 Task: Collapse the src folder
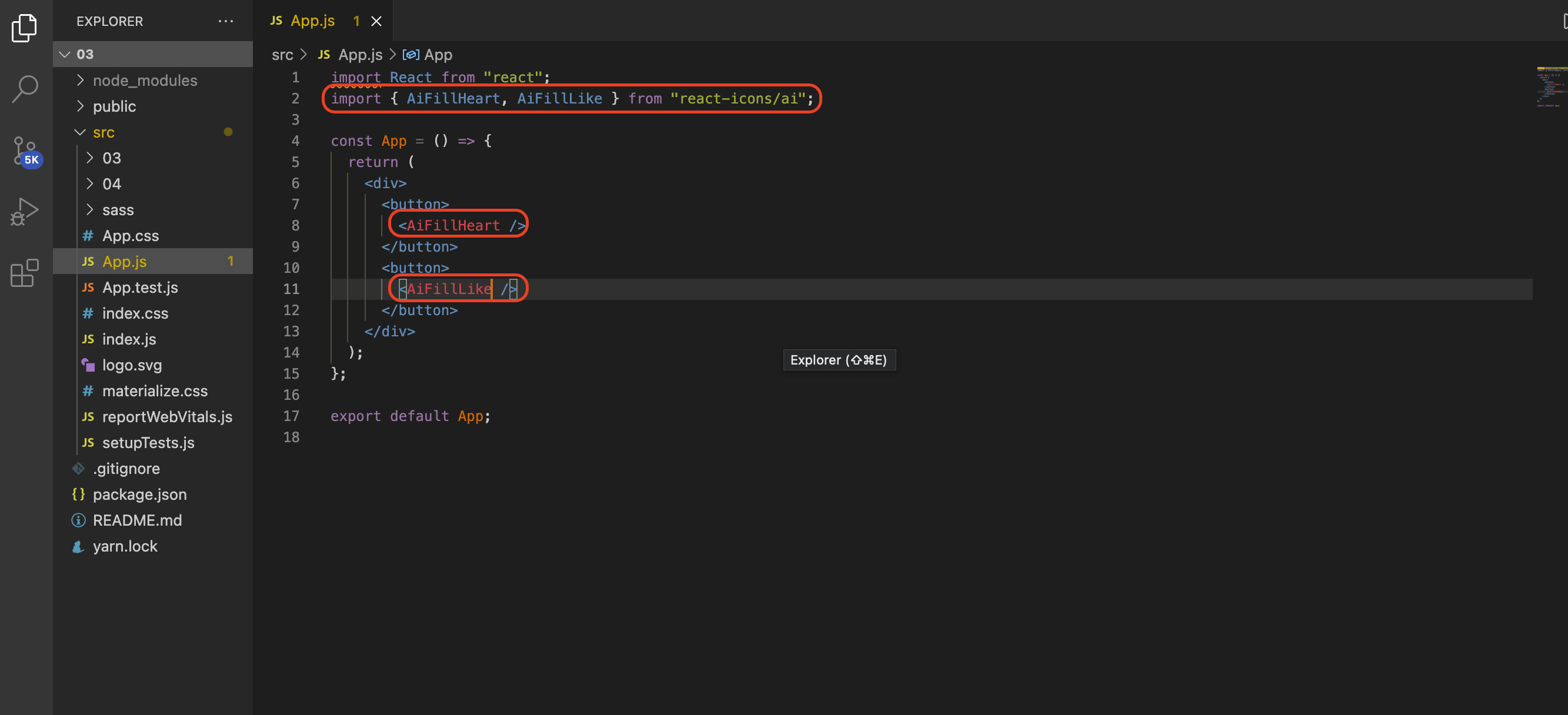point(104,132)
